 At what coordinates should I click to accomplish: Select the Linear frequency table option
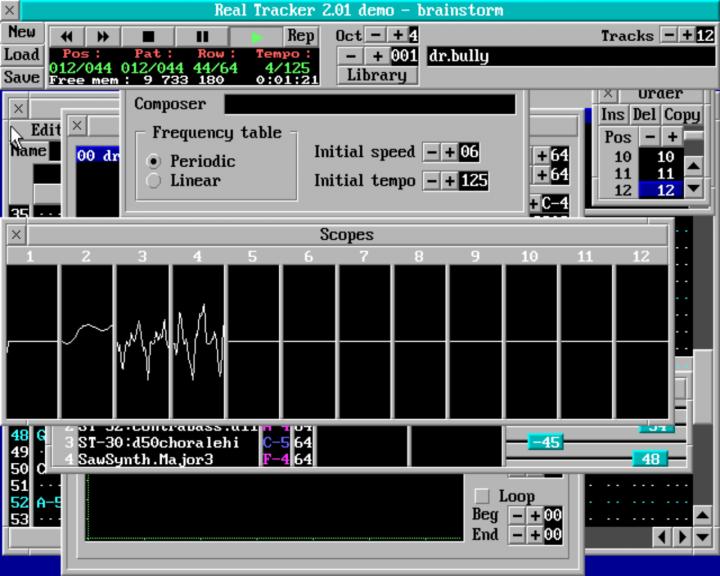pos(154,181)
